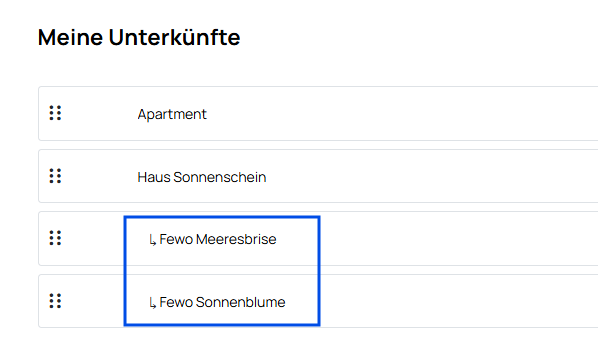Click the sub-unit arrow before Fewo Meeresbrise
This screenshot has width=598, height=363.
pyautogui.click(x=153, y=240)
